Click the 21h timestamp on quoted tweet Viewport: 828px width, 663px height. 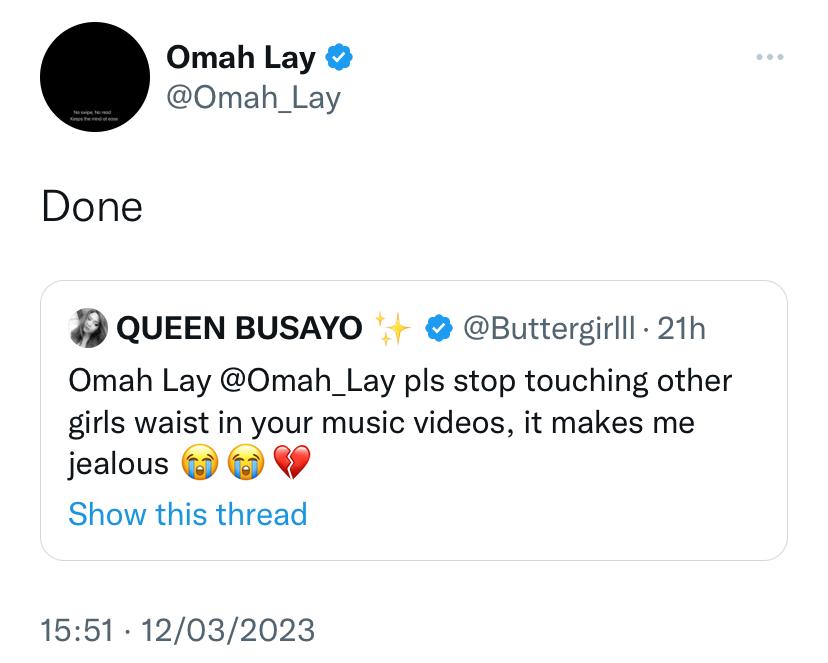tap(681, 328)
